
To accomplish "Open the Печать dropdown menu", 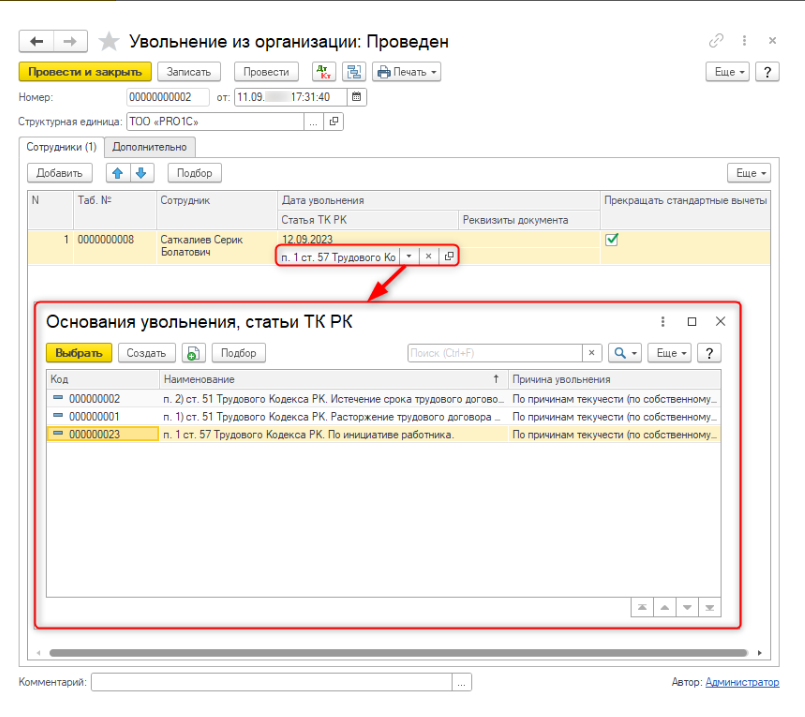I will coord(406,72).
